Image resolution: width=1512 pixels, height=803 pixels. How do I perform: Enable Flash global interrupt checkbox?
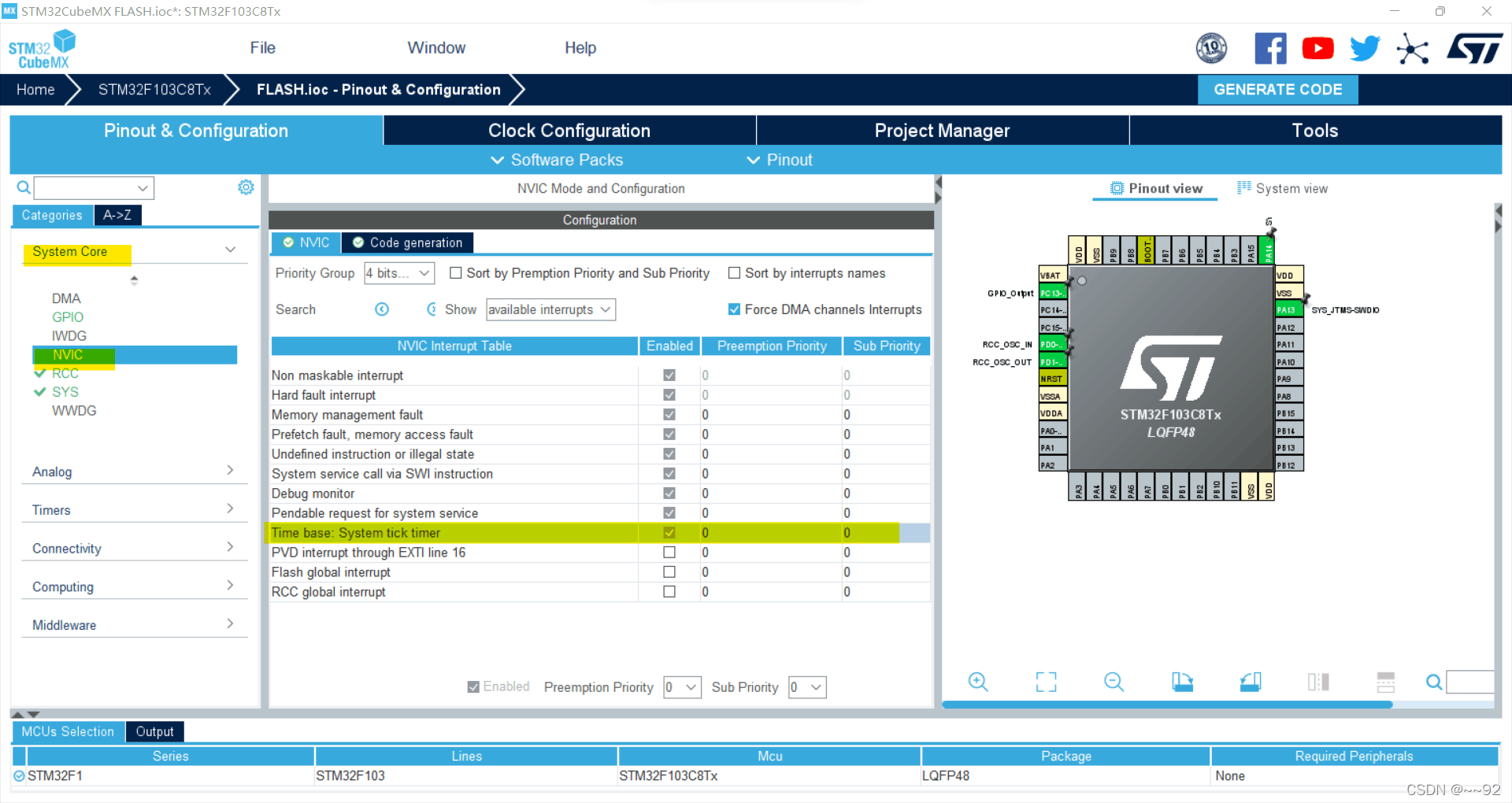click(x=669, y=572)
